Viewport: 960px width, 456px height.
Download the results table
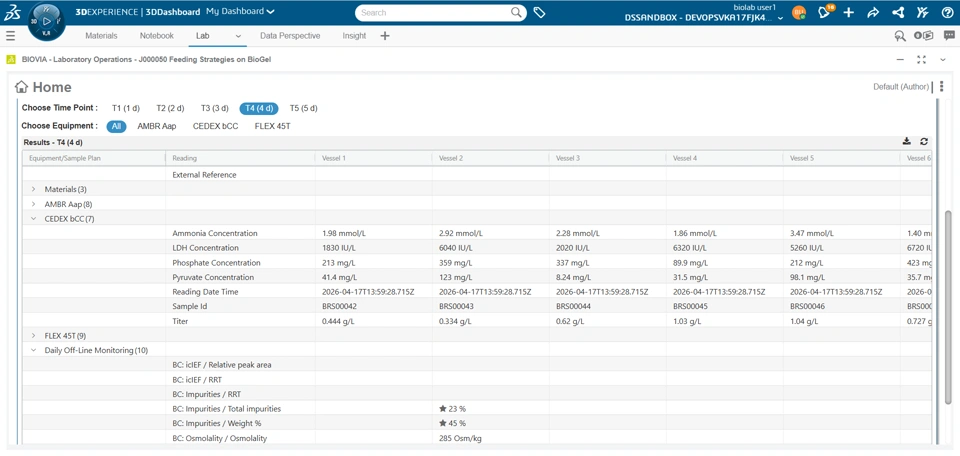907,141
